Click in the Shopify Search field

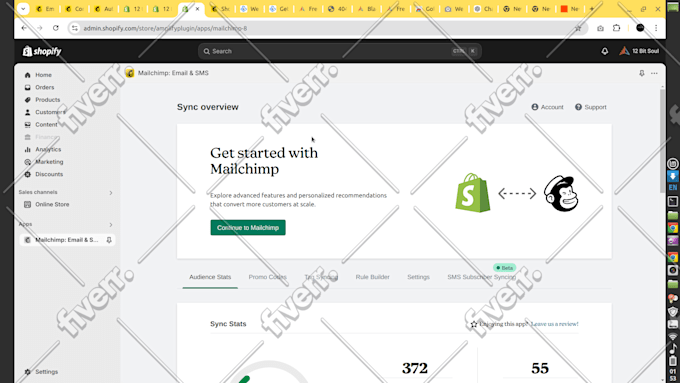tap(340, 51)
